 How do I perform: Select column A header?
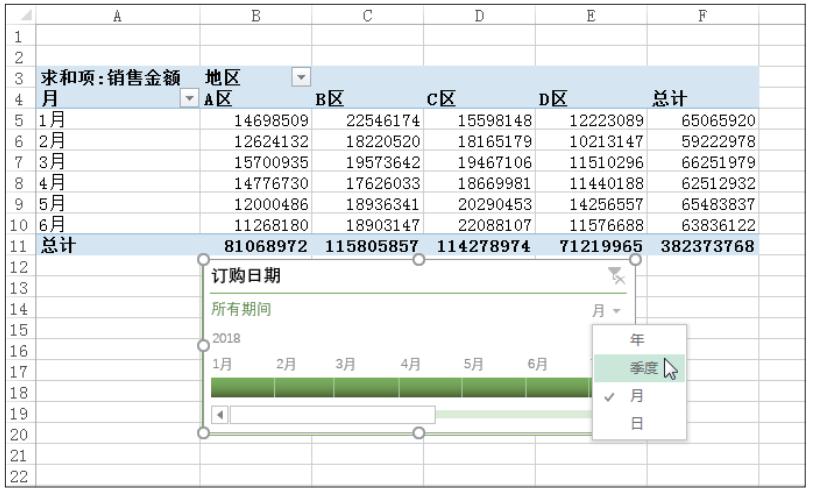[118, 16]
